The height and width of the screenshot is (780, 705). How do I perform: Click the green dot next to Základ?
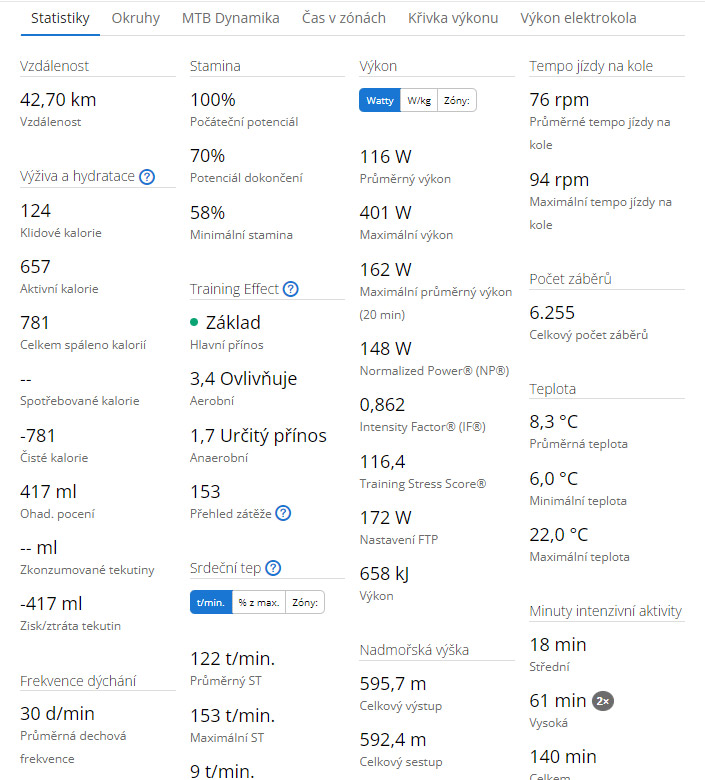[x=194, y=322]
